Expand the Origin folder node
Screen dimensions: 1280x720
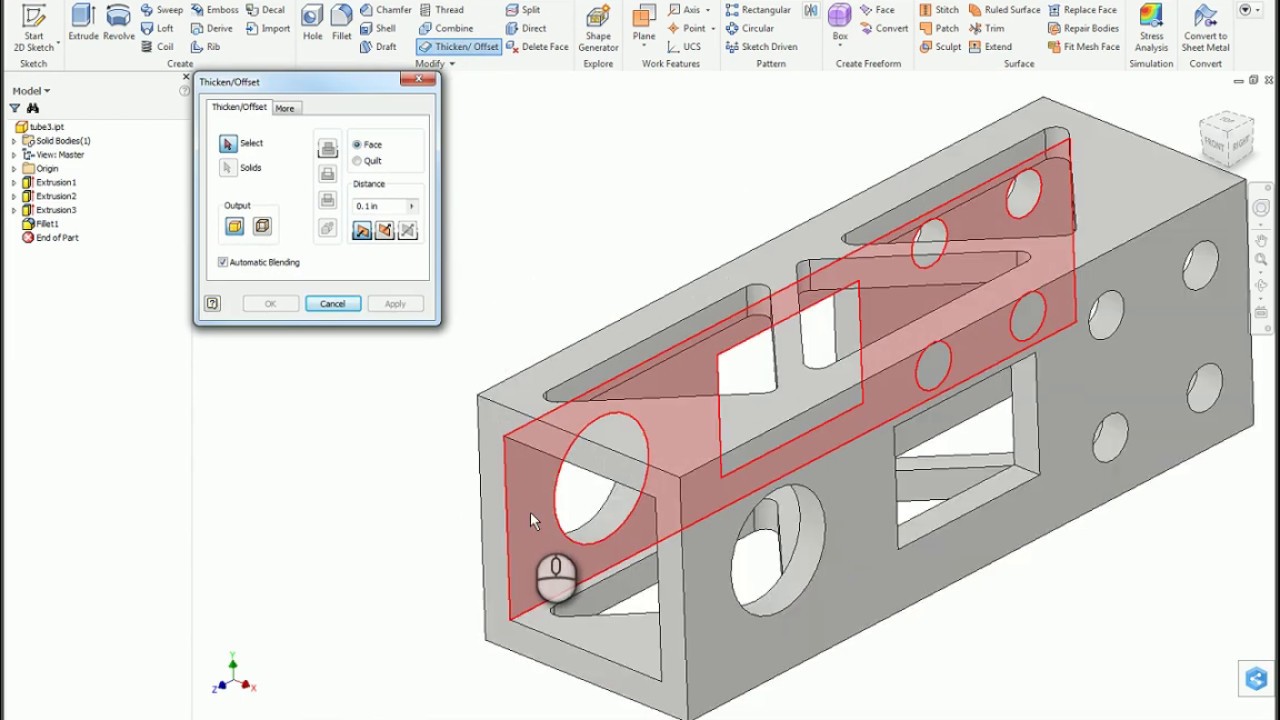pos(14,169)
